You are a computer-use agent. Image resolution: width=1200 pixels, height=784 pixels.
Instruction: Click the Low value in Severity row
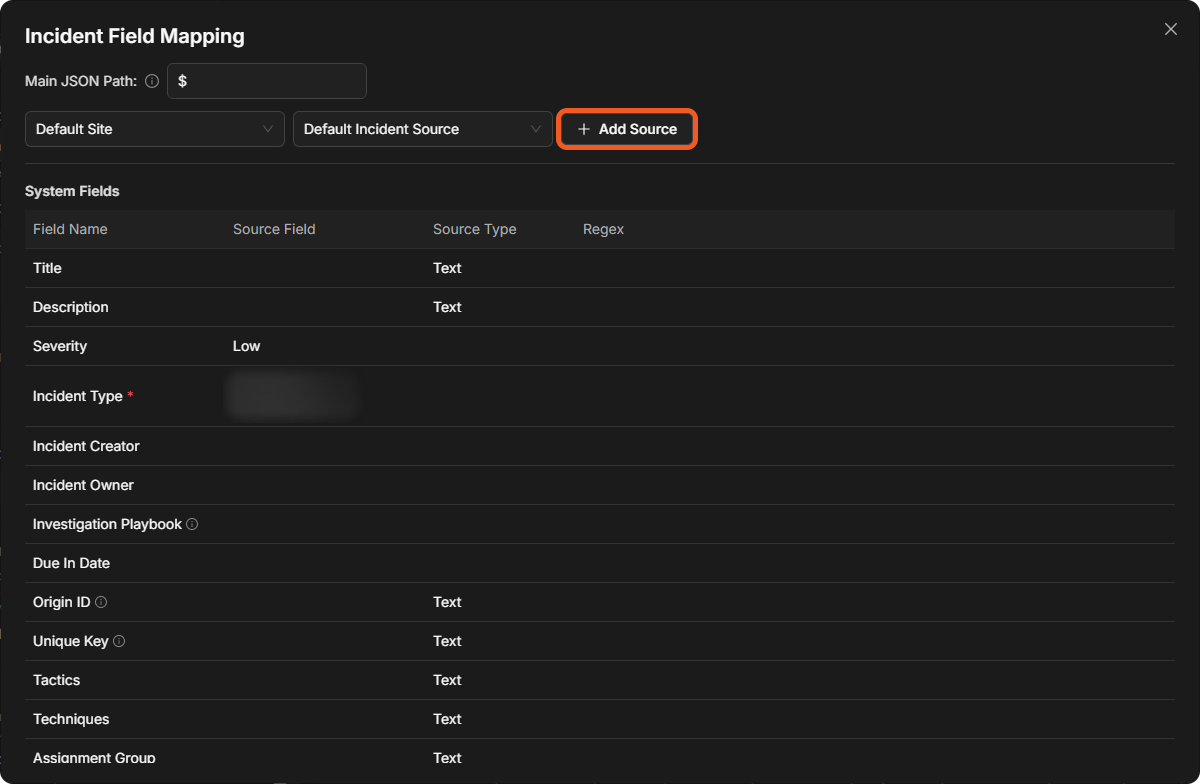click(x=247, y=346)
